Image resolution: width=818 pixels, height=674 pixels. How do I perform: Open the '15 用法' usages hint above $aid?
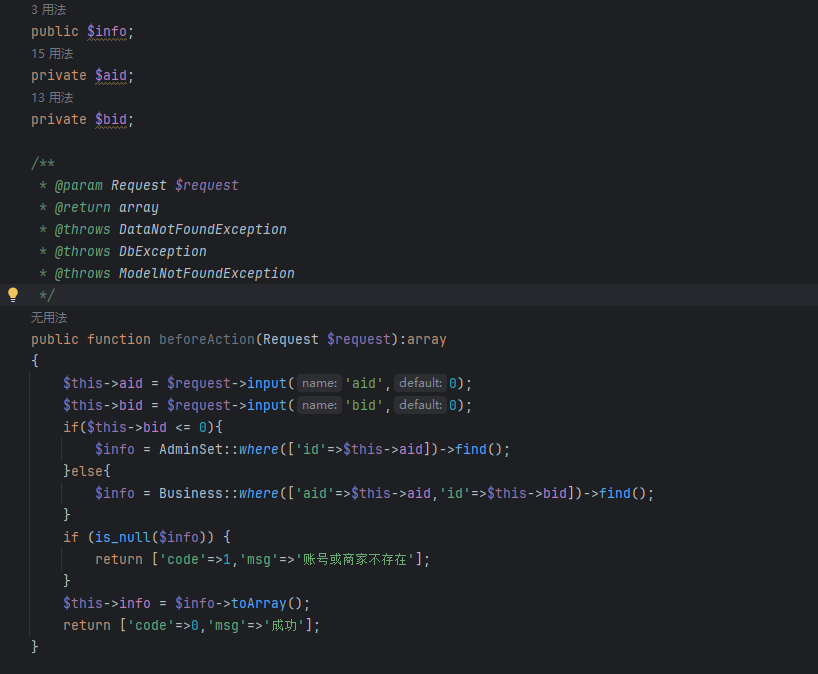coord(52,54)
